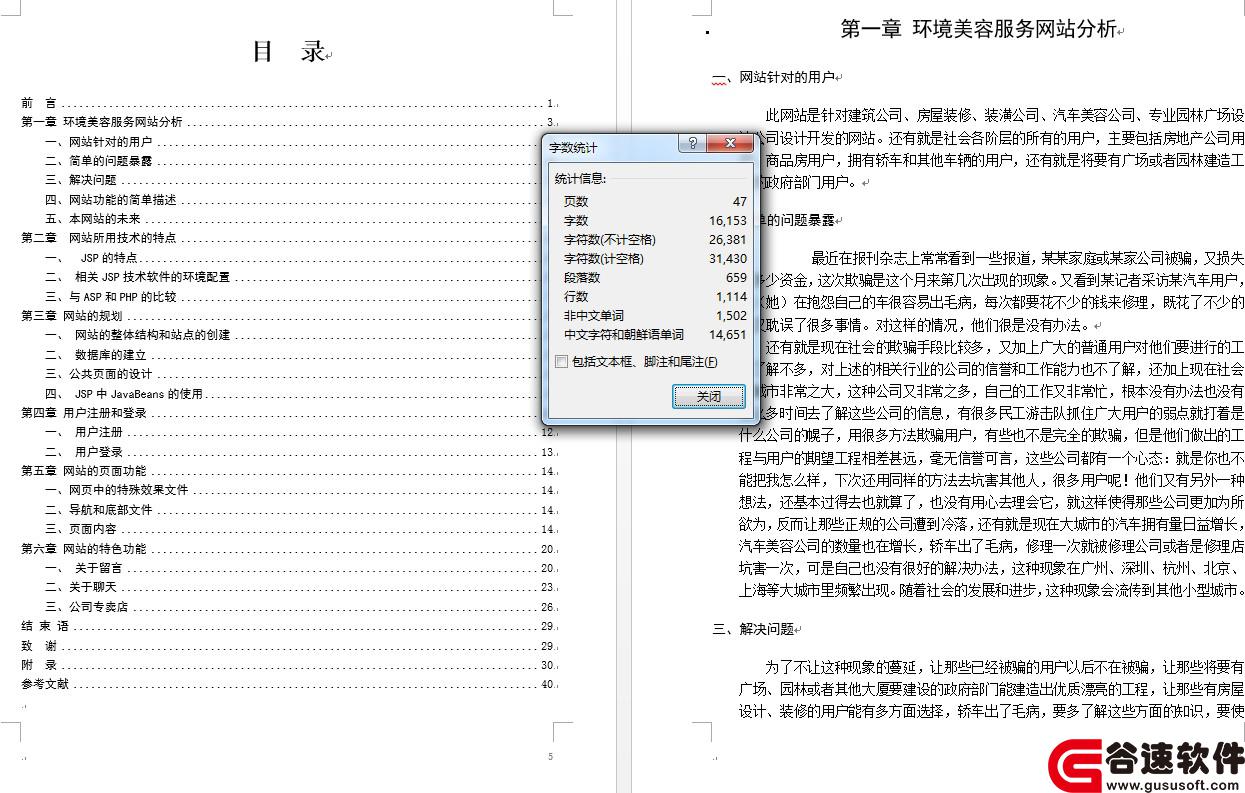This screenshot has width=1245, height=793.
Task: Click the 第一章 chapter heading on the right page
Action: (978, 29)
